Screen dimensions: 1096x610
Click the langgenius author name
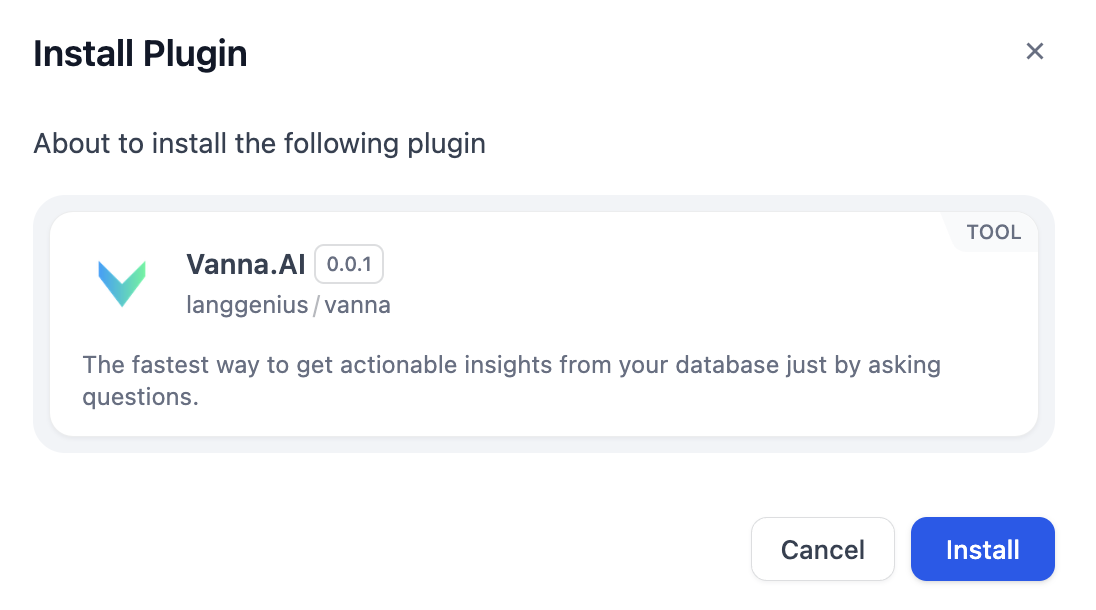click(247, 306)
